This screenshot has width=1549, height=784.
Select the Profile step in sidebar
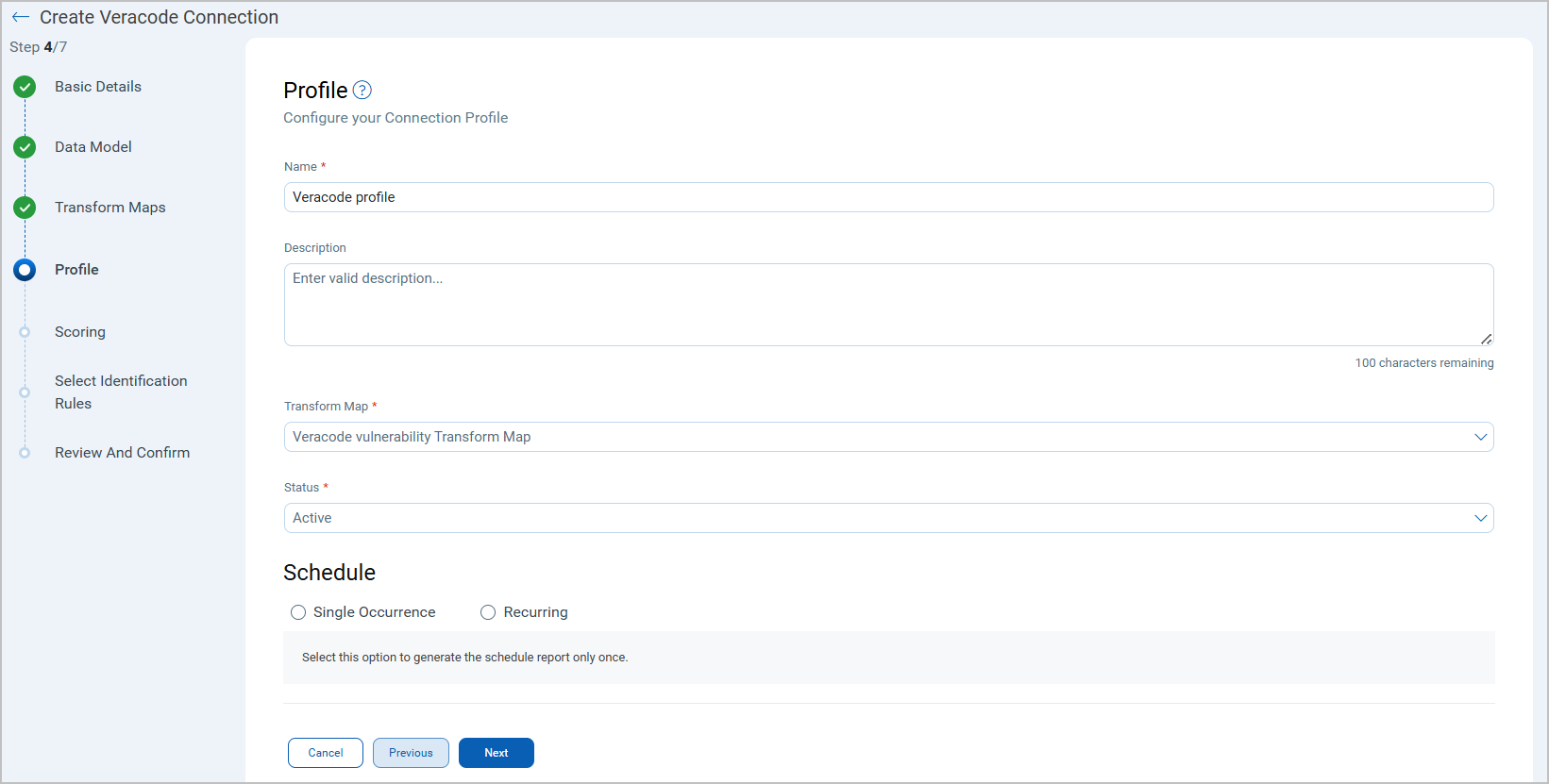click(76, 270)
